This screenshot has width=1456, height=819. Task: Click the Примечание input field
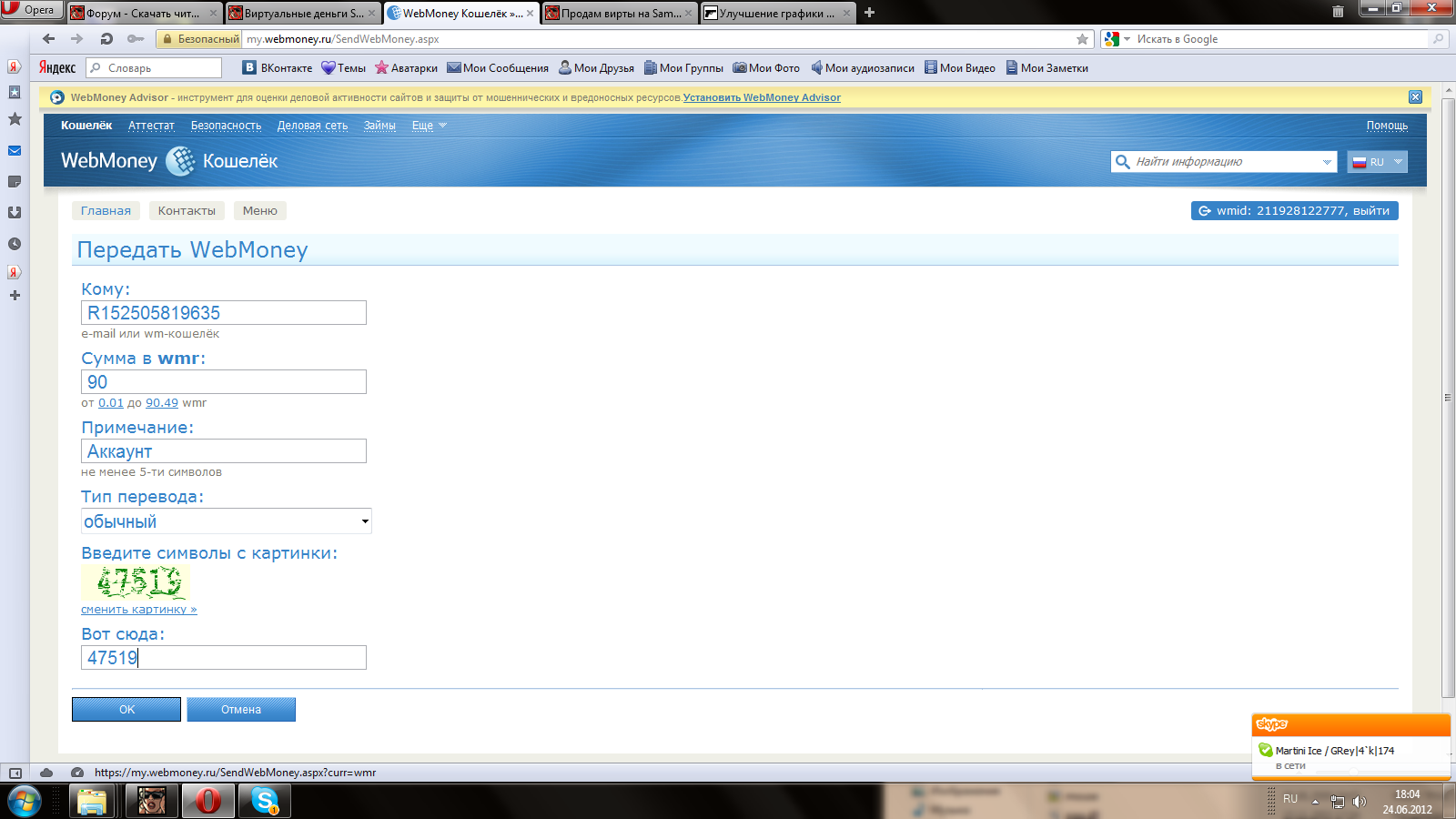coord(224,451)
